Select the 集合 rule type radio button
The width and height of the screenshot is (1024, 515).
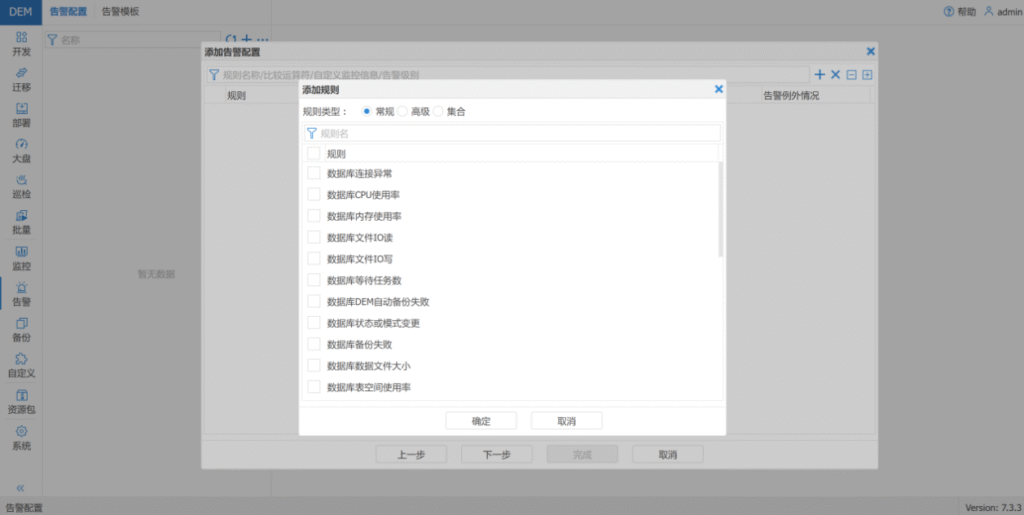pos(438,112)
